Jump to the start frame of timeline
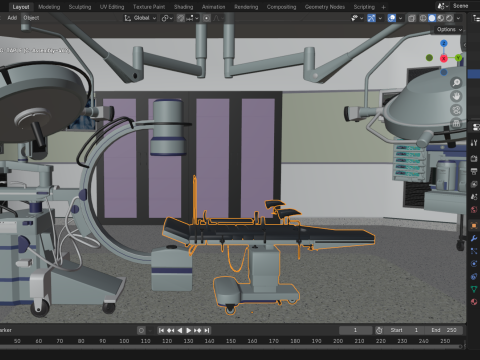480x360 pixels. [x=161, y=330]
